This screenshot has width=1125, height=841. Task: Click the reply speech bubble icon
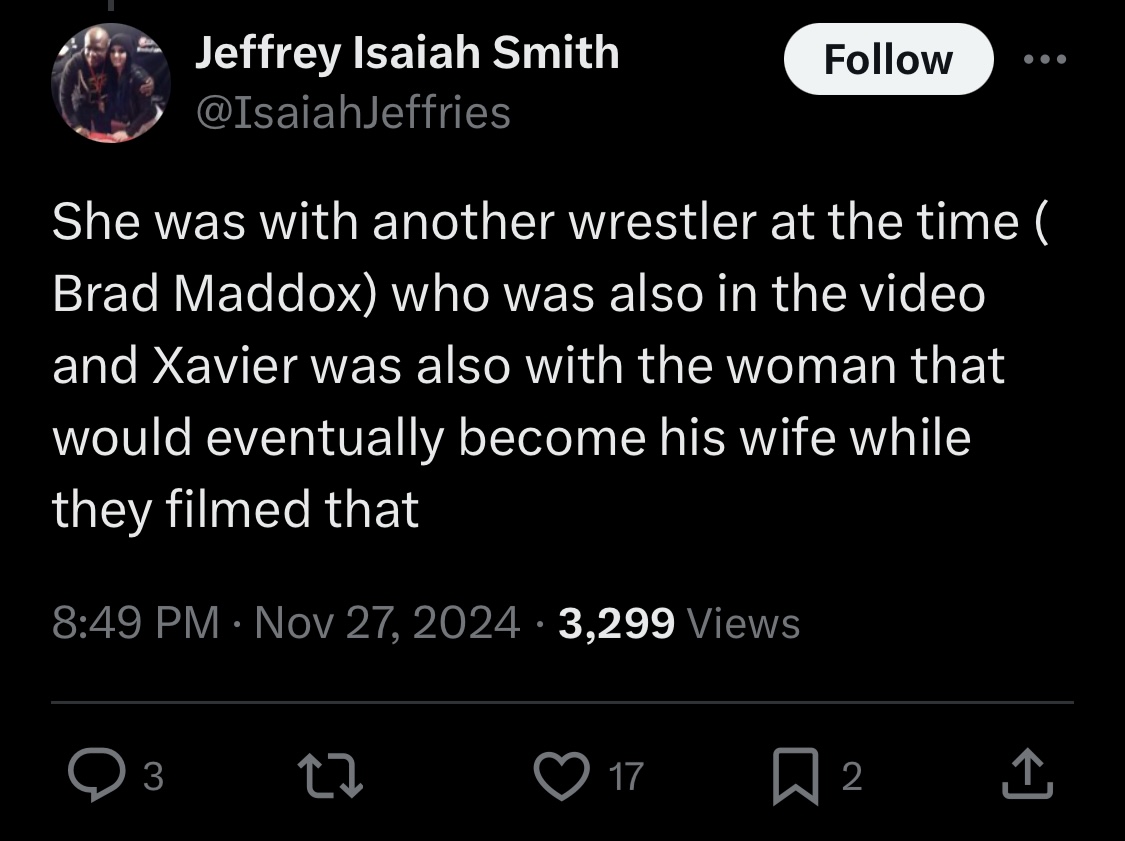coord(94,777)
